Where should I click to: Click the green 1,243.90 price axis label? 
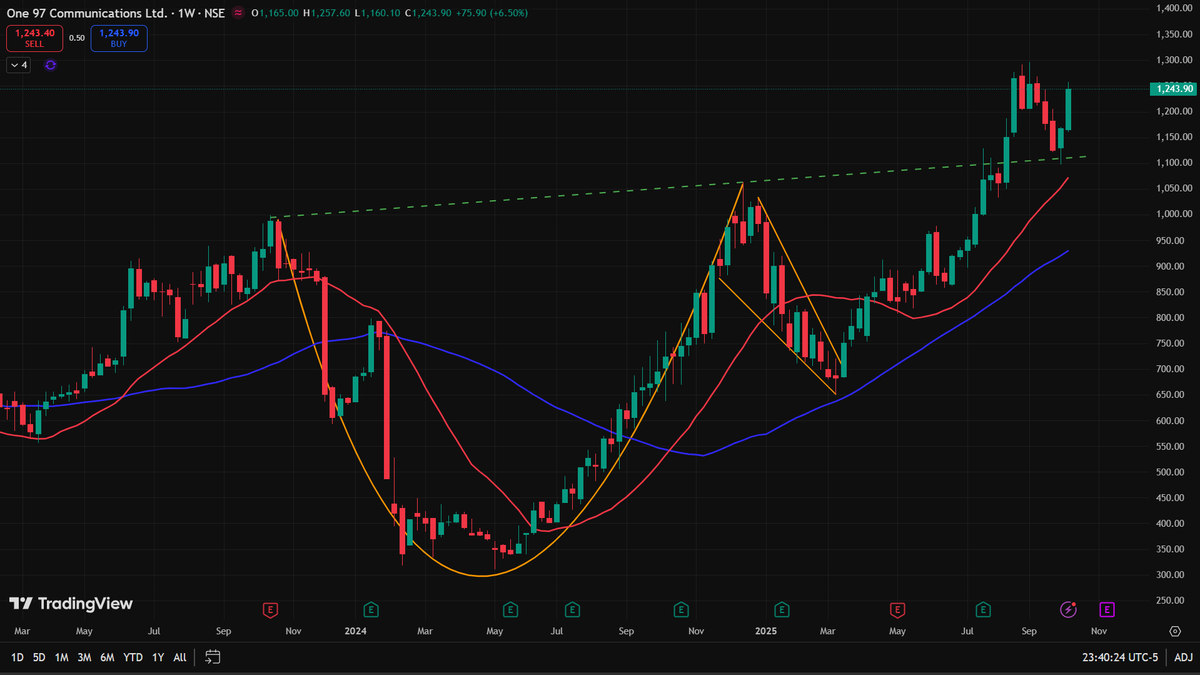click(x=1173, y=89)
